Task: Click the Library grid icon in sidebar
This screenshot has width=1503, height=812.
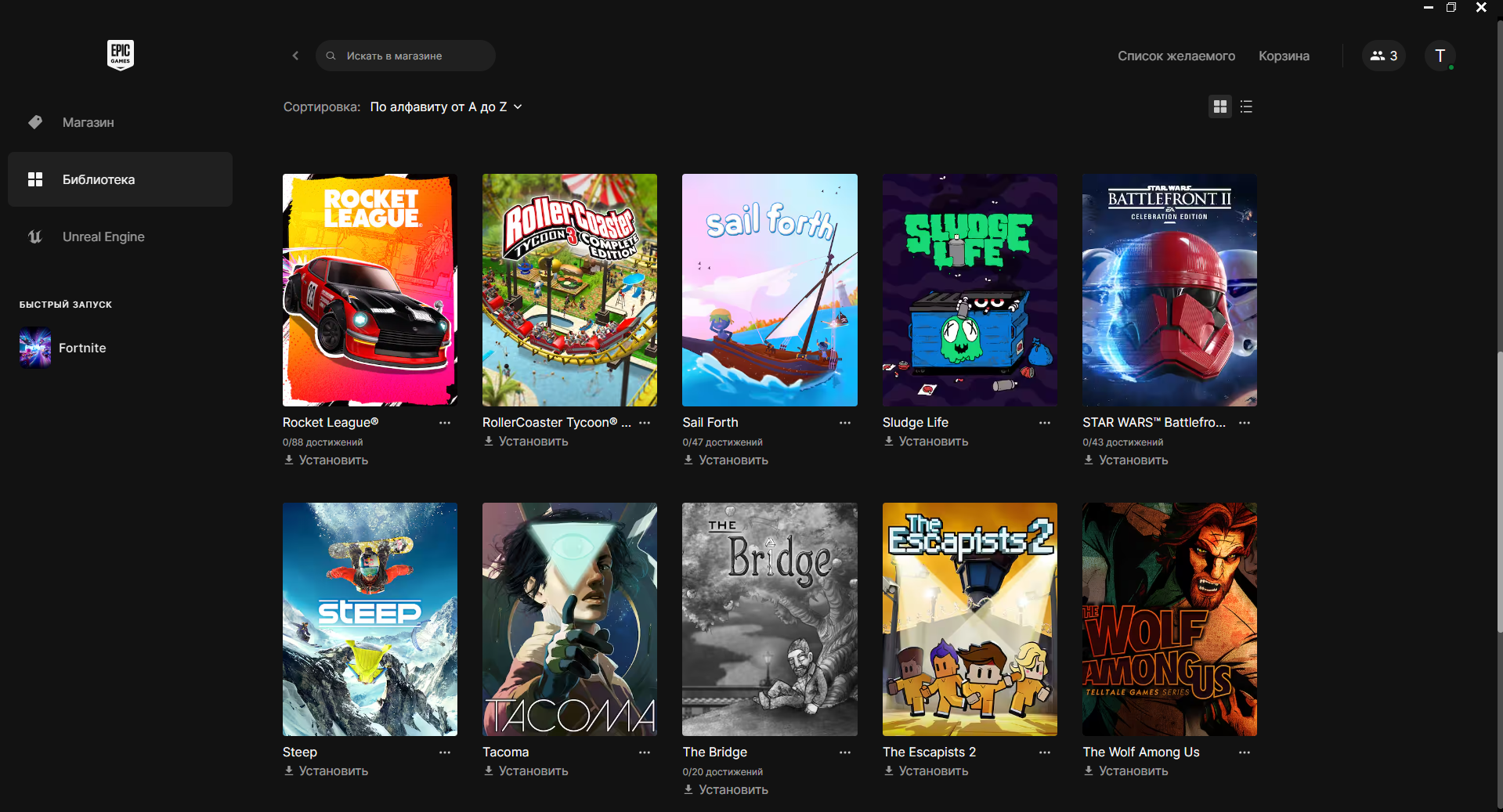Action: (35, 179)
